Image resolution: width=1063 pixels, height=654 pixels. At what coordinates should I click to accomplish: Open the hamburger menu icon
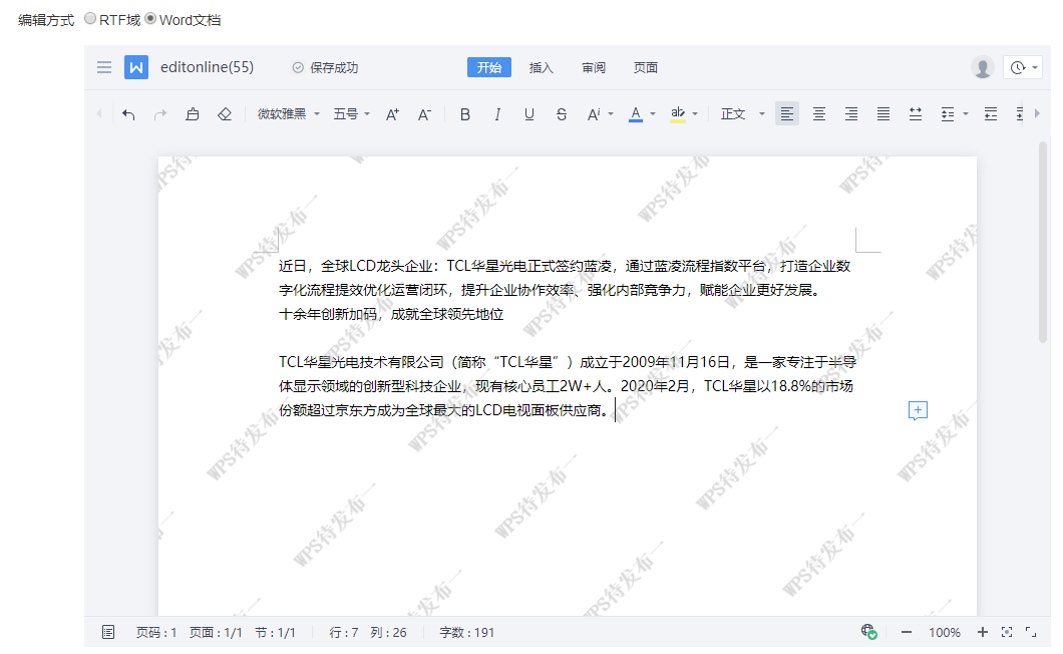[104, 67]
